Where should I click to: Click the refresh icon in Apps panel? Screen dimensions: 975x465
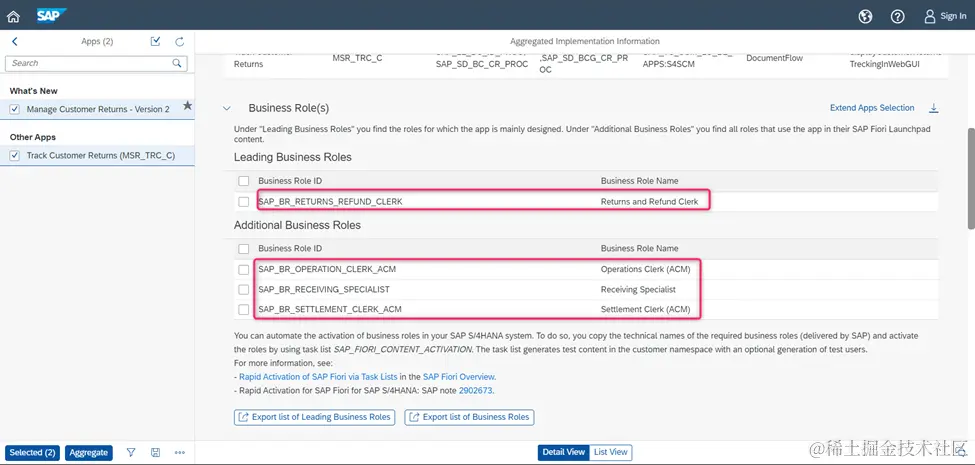[180, 42]
